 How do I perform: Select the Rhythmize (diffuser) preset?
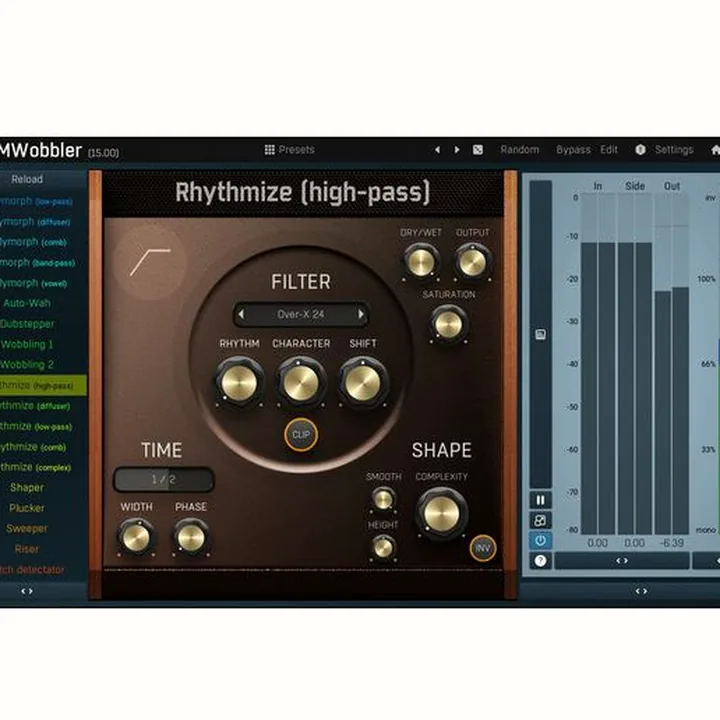coord(37,406)
